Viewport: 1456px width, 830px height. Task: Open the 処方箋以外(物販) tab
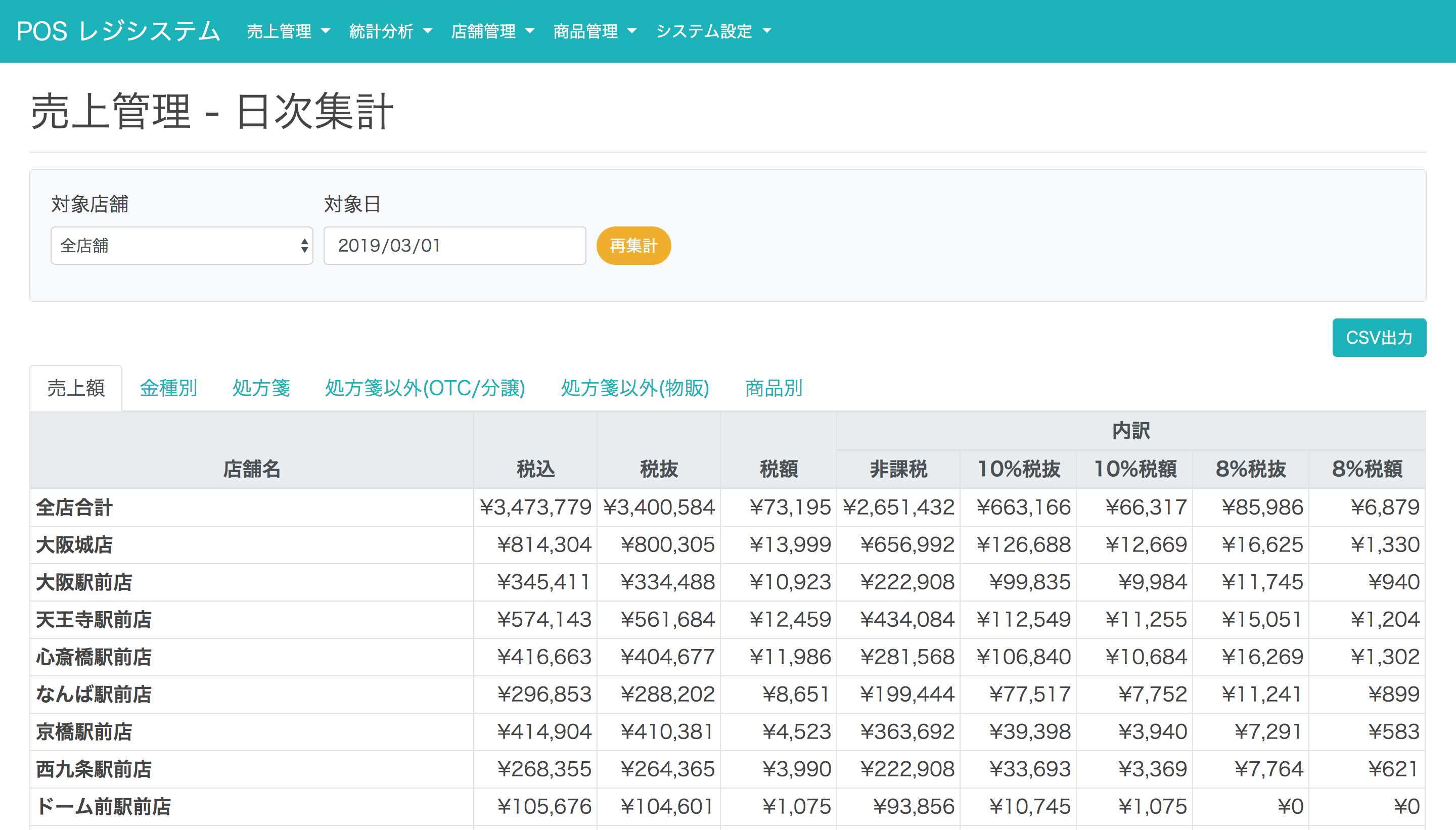[635, 388]
